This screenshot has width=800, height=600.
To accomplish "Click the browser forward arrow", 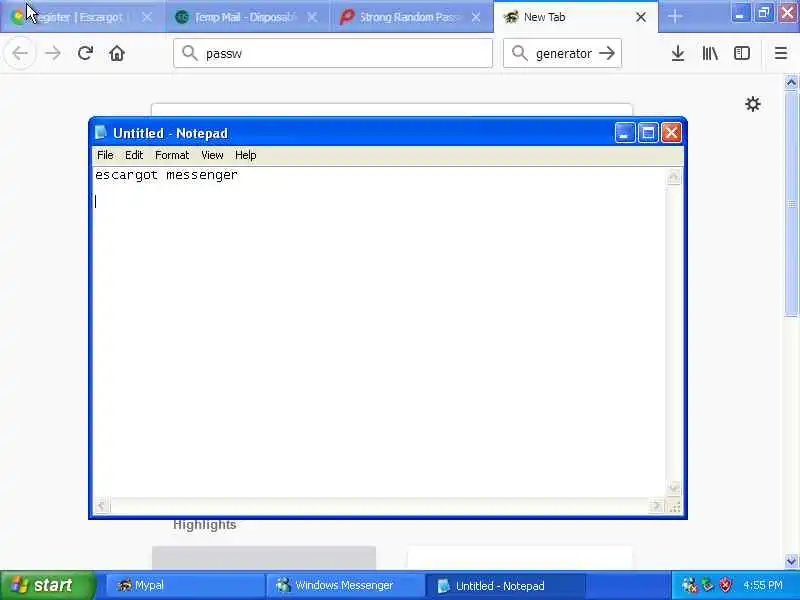I will pyautogui.click(x=53, y=53).
